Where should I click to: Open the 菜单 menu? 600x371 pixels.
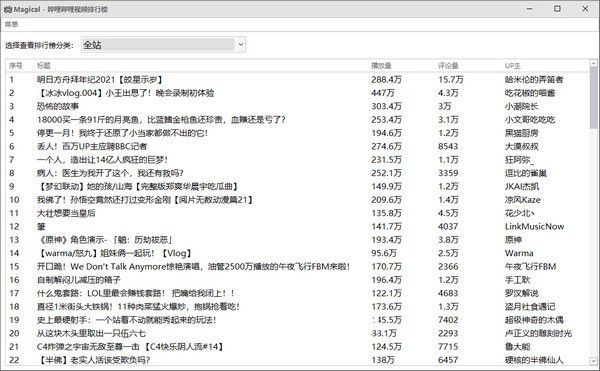pyautogui.click(x=11, y=24)
